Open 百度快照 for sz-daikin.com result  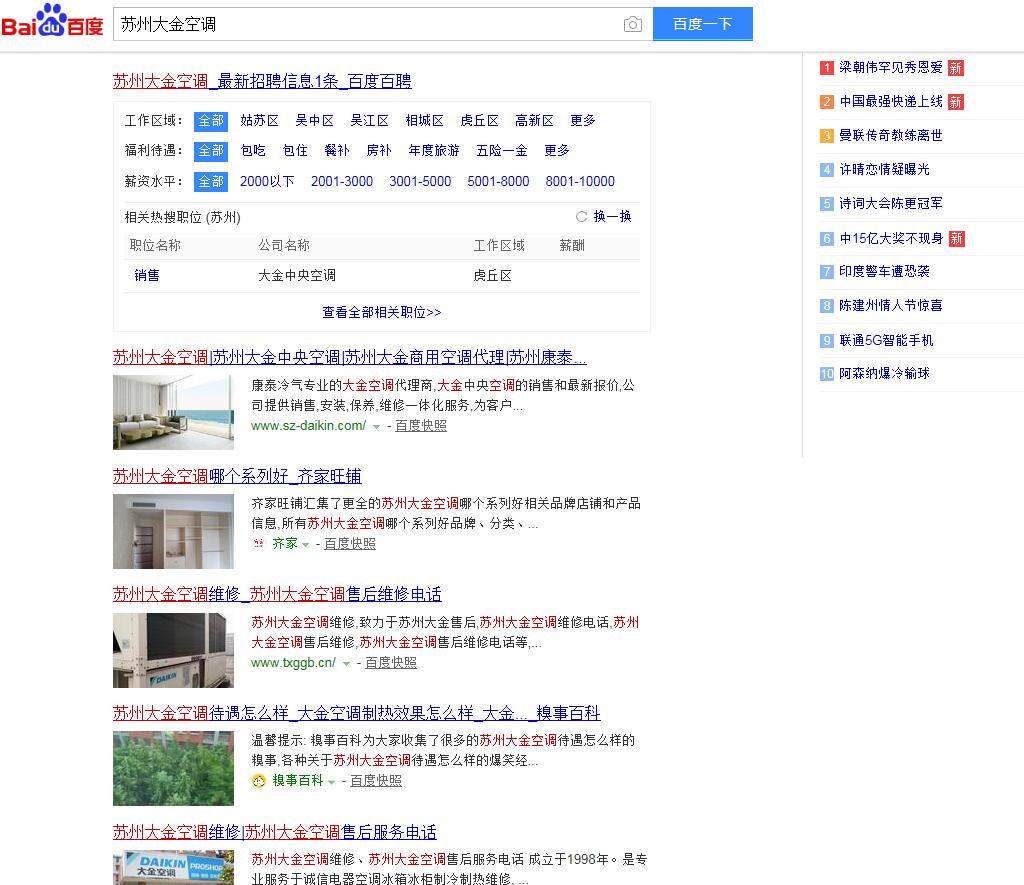421,426
